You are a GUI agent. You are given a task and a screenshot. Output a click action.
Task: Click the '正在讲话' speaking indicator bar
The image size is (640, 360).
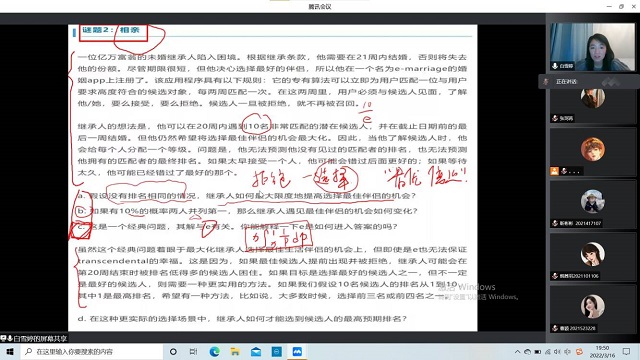pyautogui.click(x=589, y=82)
